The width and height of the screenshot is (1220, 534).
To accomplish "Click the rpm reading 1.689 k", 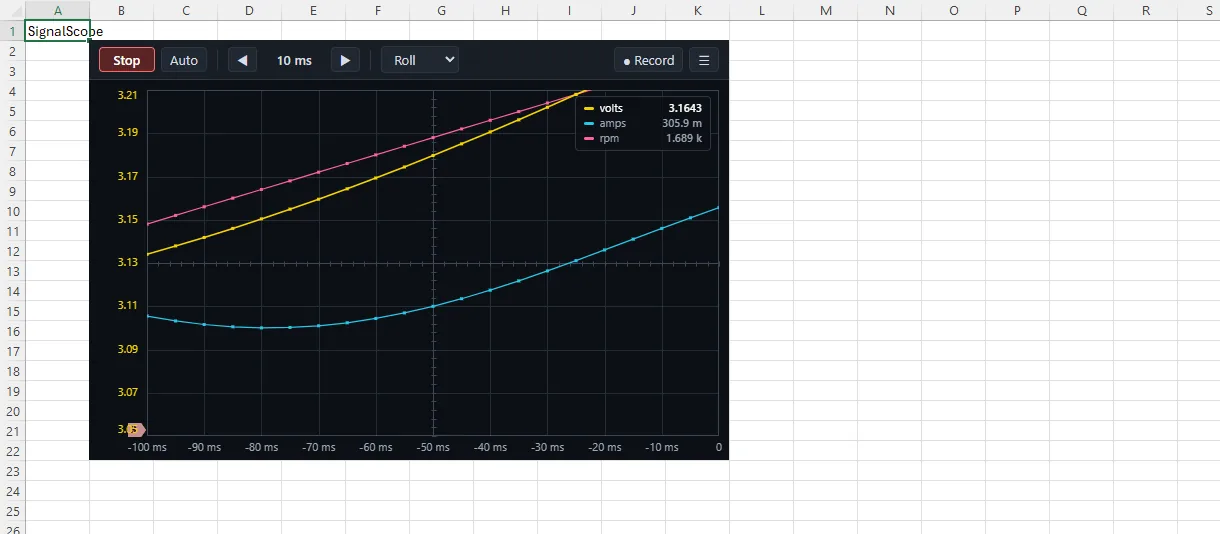I will pyautogui.click(x=684, y=138).
